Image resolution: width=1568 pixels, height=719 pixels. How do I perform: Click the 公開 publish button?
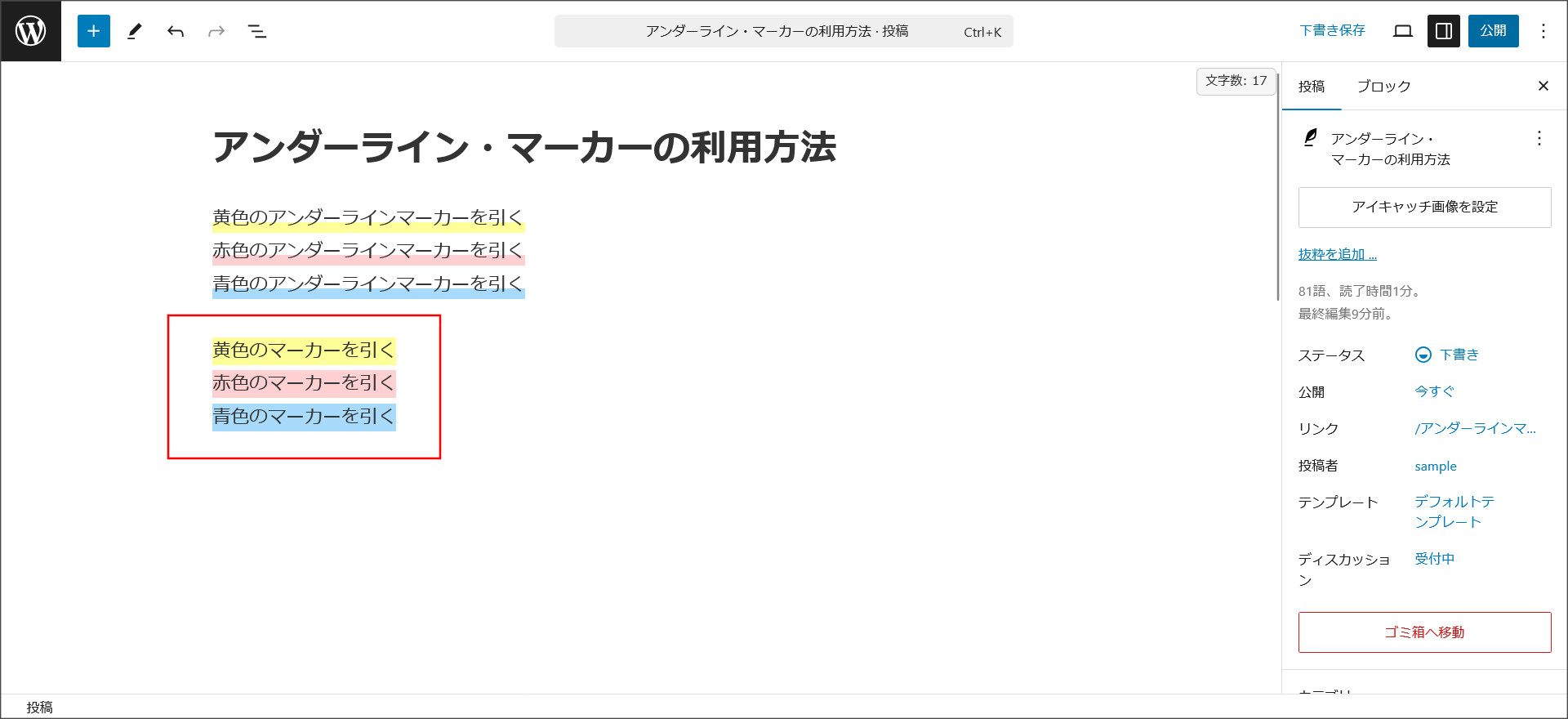pyautogui.click(x=1494, y=31)
